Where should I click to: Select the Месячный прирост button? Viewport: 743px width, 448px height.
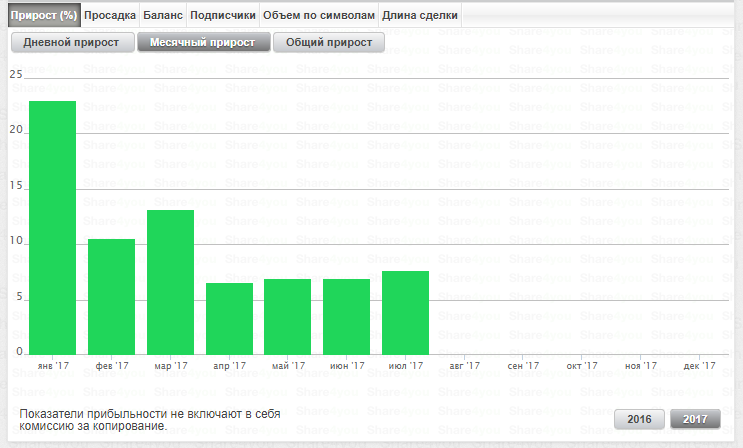pos(203,43)
